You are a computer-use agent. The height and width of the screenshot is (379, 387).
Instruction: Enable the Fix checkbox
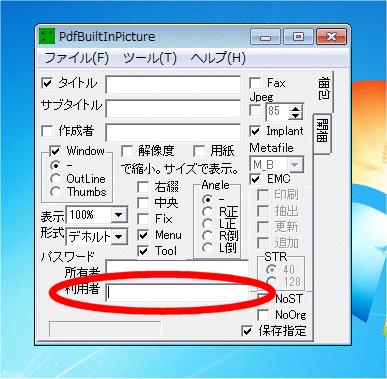pos(143,219)
